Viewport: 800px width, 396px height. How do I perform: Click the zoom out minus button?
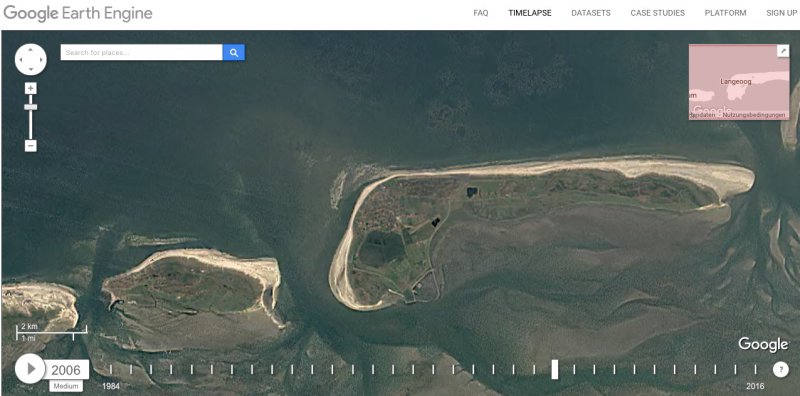click(31, 146)
